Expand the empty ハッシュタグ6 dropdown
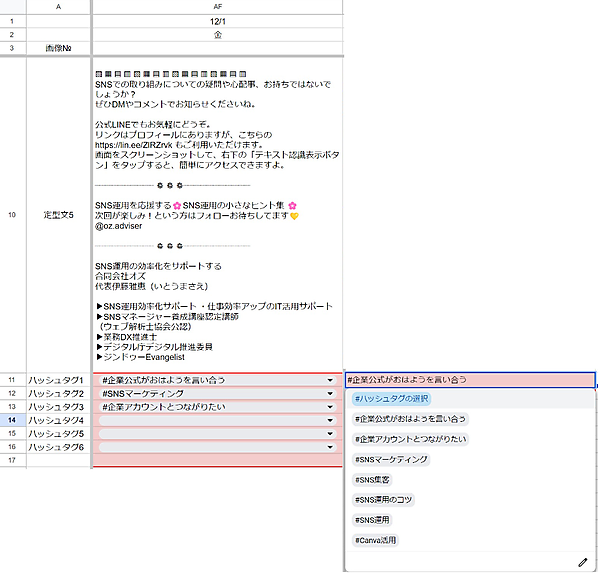Viewport: 600px width, 574px height. (x=330, y=449)
